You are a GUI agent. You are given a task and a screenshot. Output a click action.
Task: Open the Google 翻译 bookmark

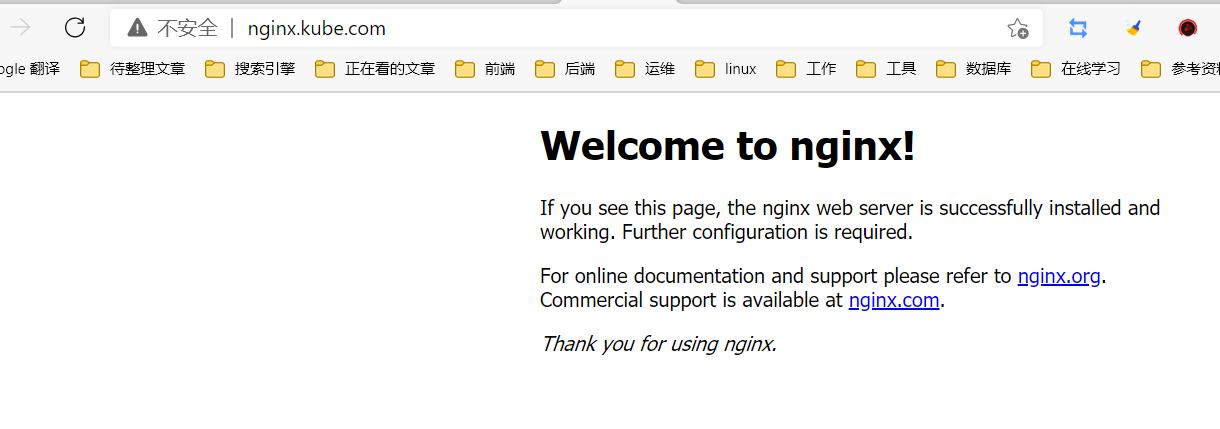pyautogui.click(x=30, y=69)
